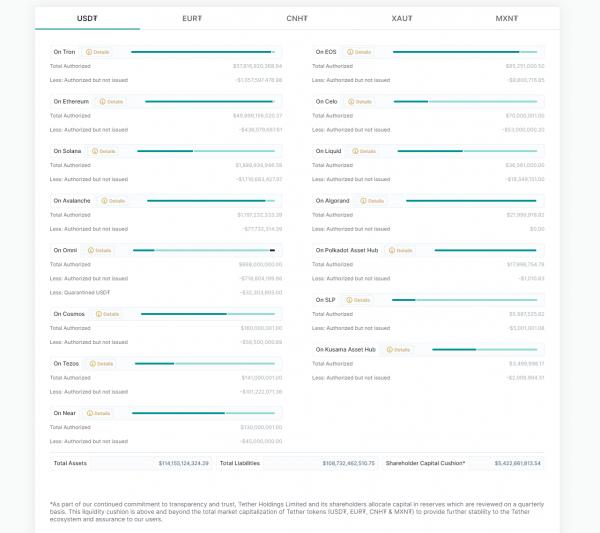The width and height of the screenshot is (600, 533).
Task: Go to the XAU₮ tab
Action: (402, 18)
